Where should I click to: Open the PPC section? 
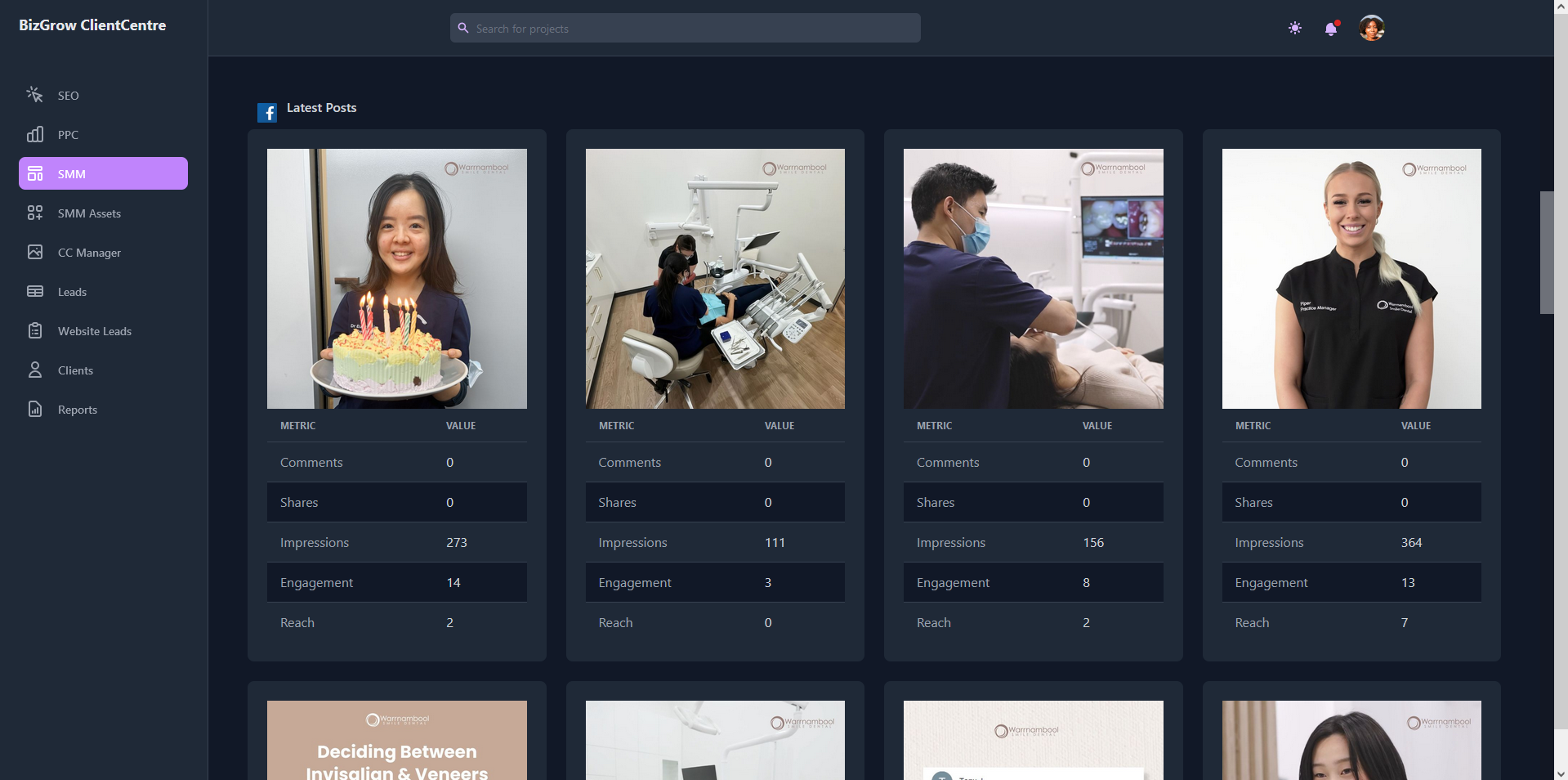[x=103, y=134]
